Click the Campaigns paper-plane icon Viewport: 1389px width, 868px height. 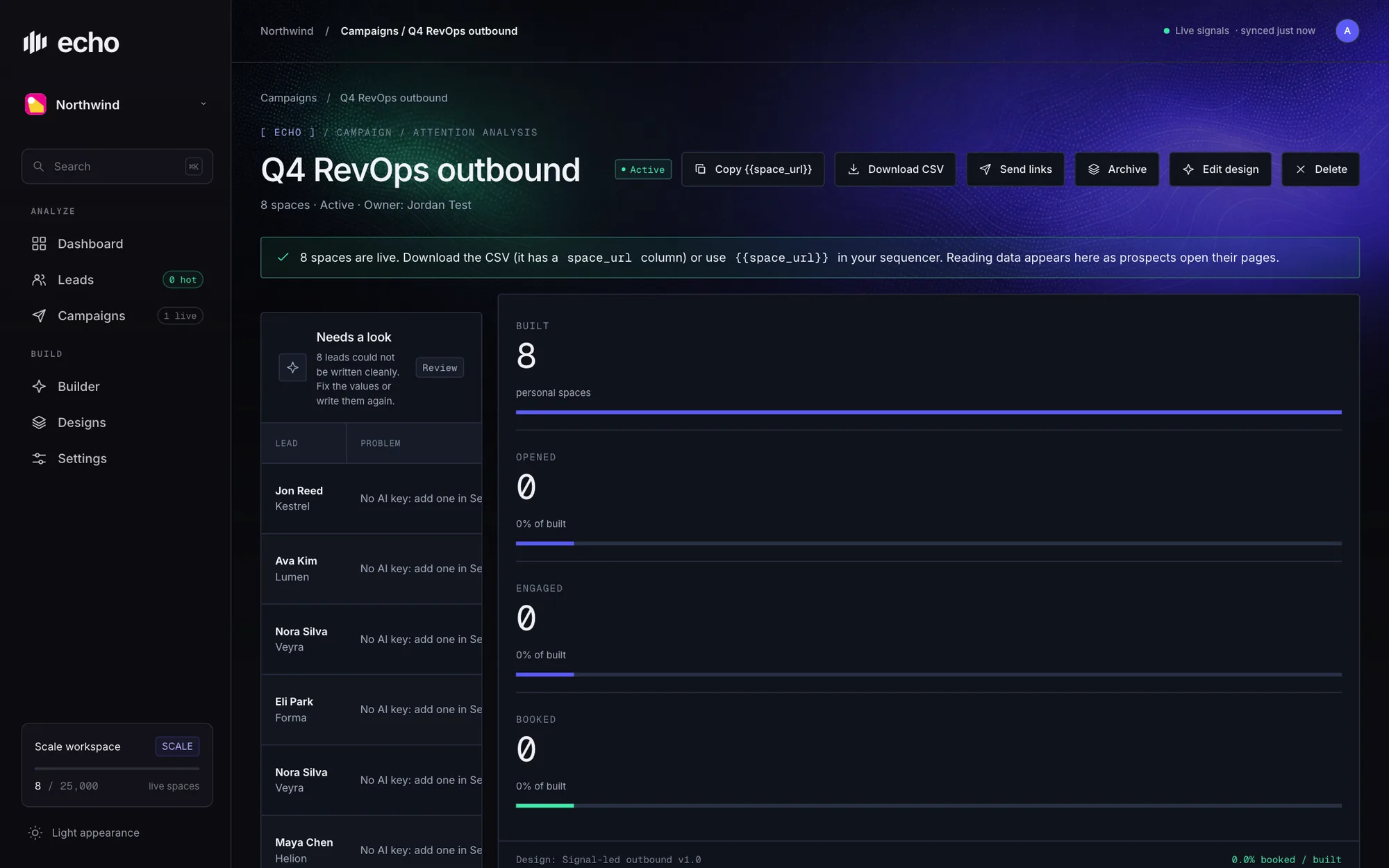[x=39, y=316]
